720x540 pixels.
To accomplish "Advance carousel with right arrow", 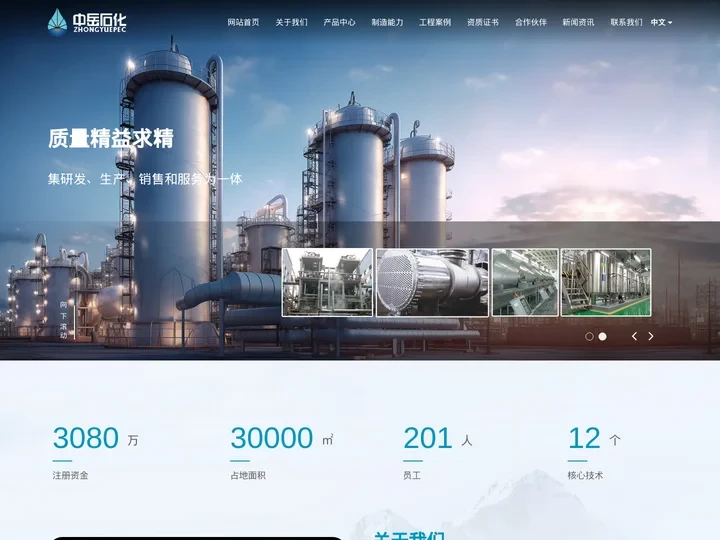I will pyautogui.click(x=651, y=336).
